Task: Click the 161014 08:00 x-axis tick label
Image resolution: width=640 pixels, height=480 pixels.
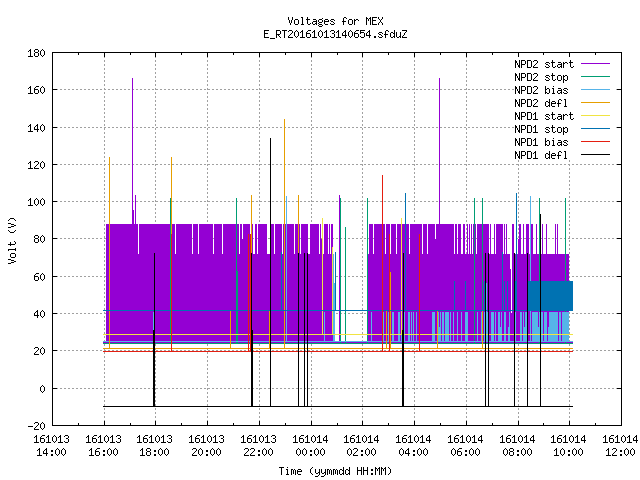Action: pyautogui.click(x=518, y=446)
